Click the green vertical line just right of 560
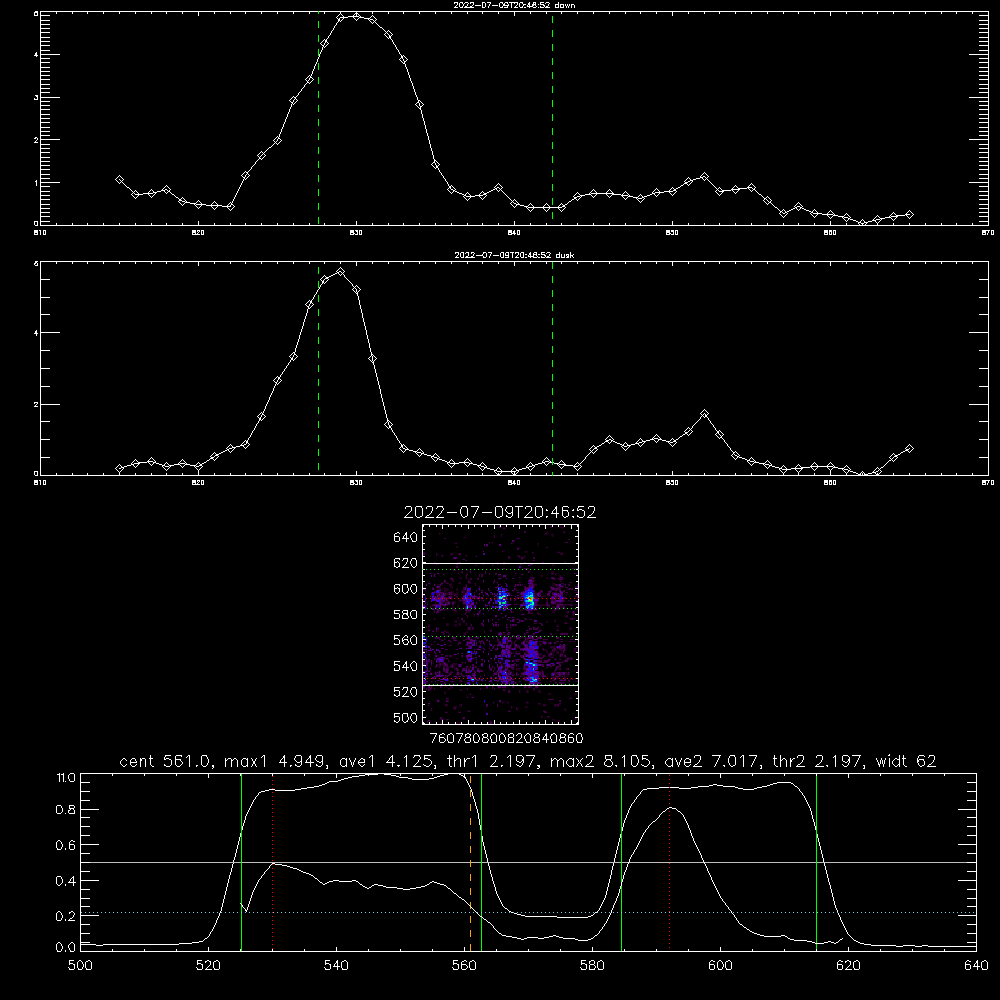This screenshot has width=1000, height=1000. (482, 862)
